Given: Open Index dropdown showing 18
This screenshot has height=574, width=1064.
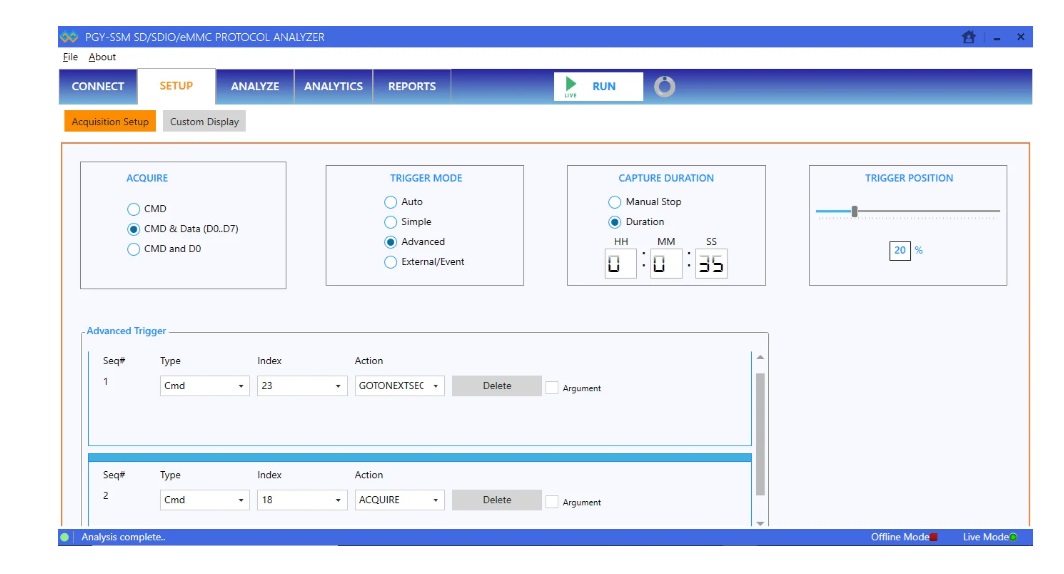Looking at the screenshot, I should 302,499.
